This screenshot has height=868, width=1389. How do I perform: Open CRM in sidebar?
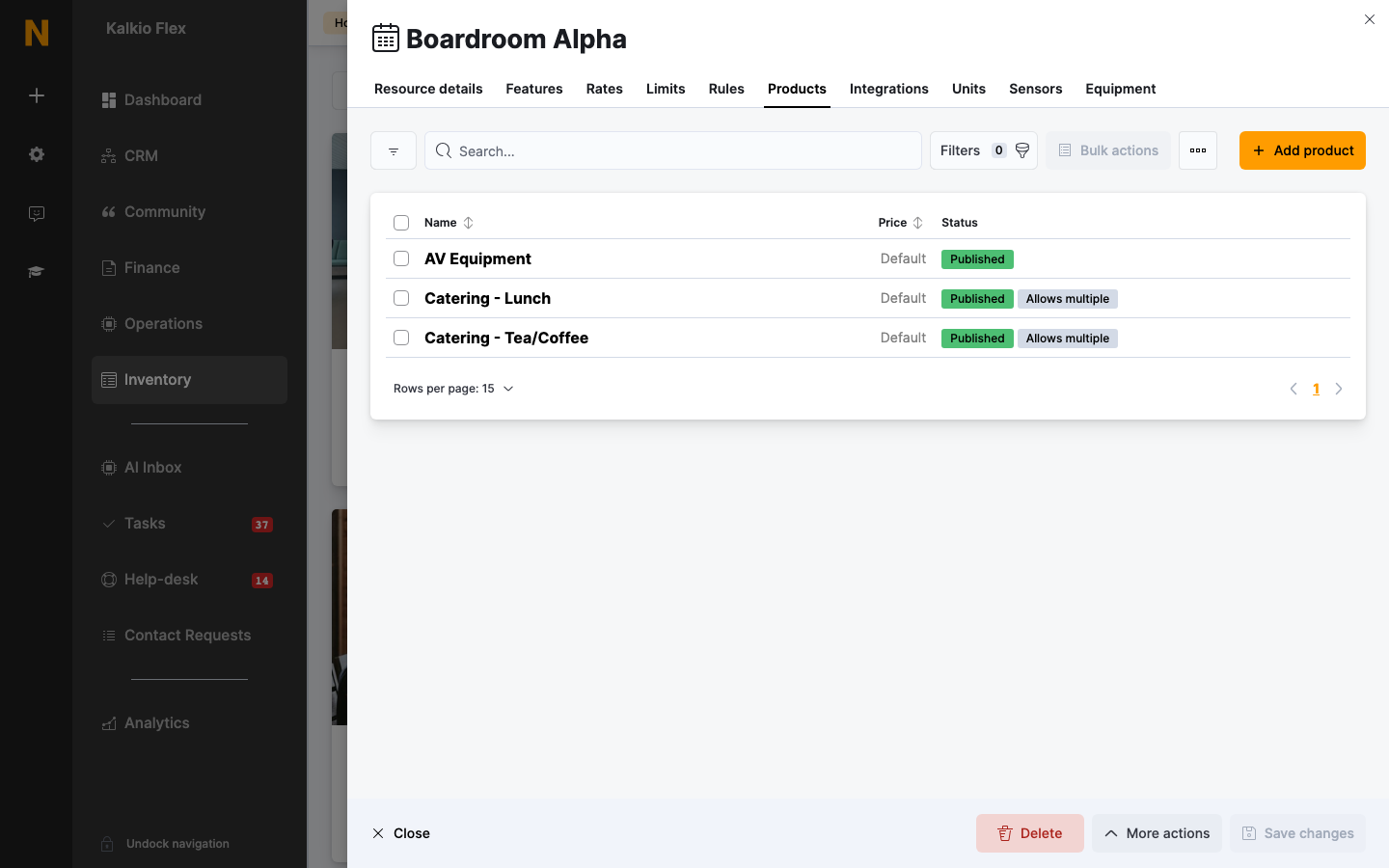(189, 156)
